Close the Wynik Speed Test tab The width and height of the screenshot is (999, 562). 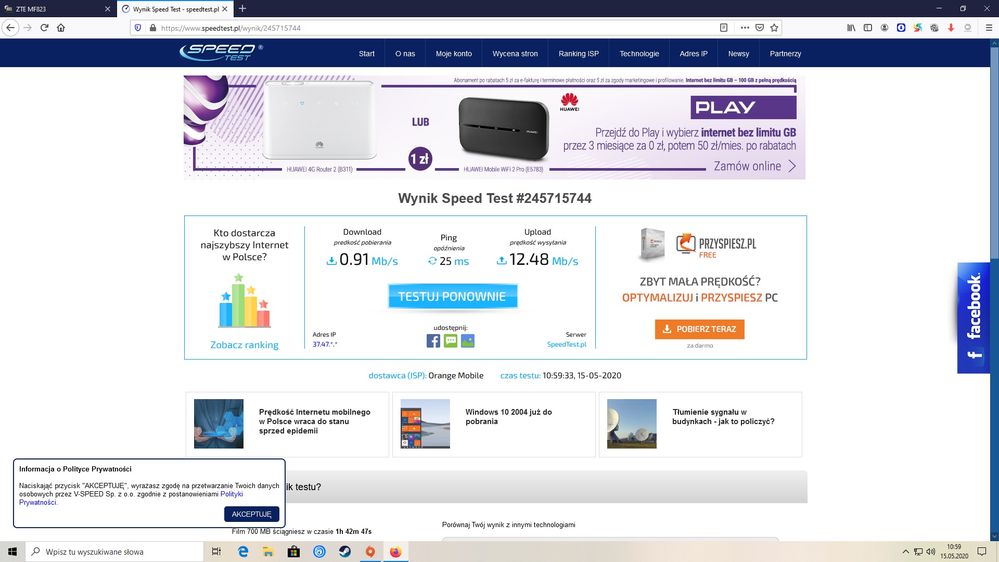tap(225, 9)
